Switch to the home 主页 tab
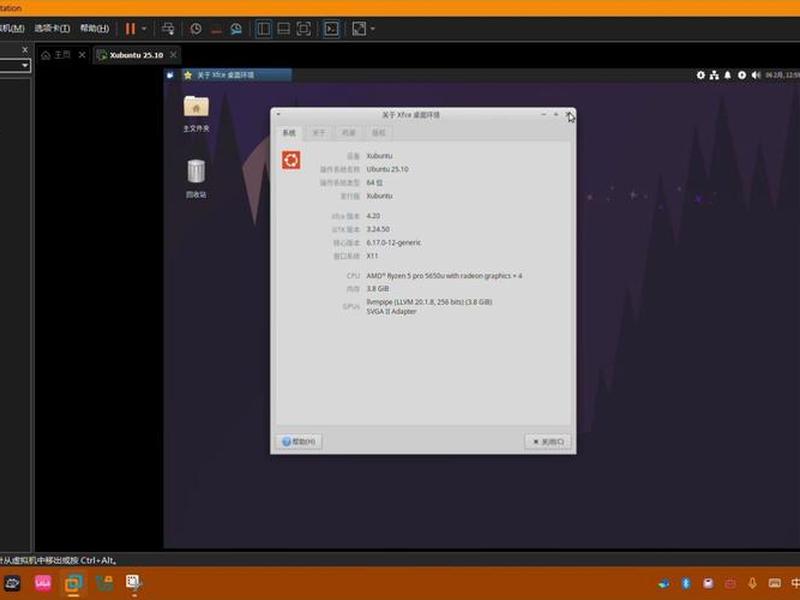 (56, 55)
